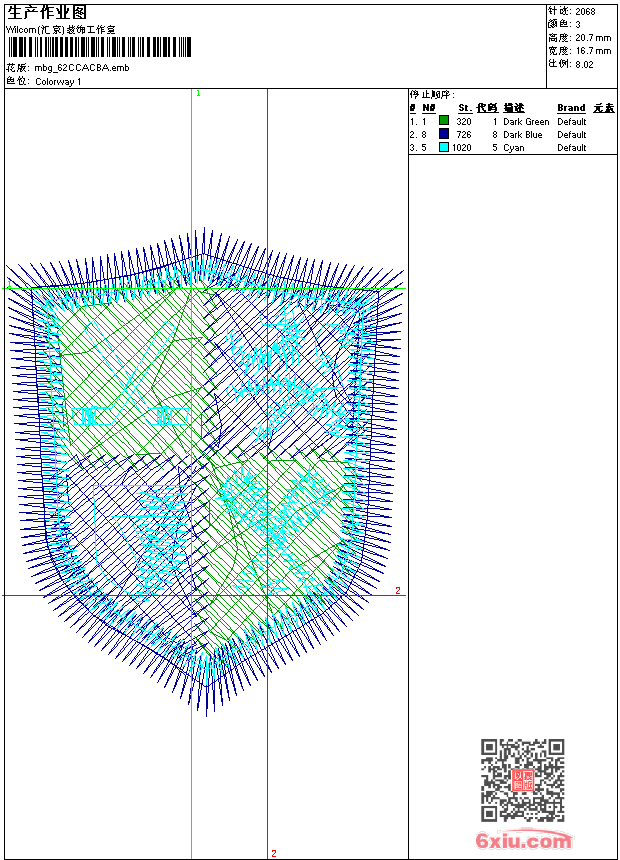Click the Cyan description text
This screenshot has height=860, width=620.
514,148
